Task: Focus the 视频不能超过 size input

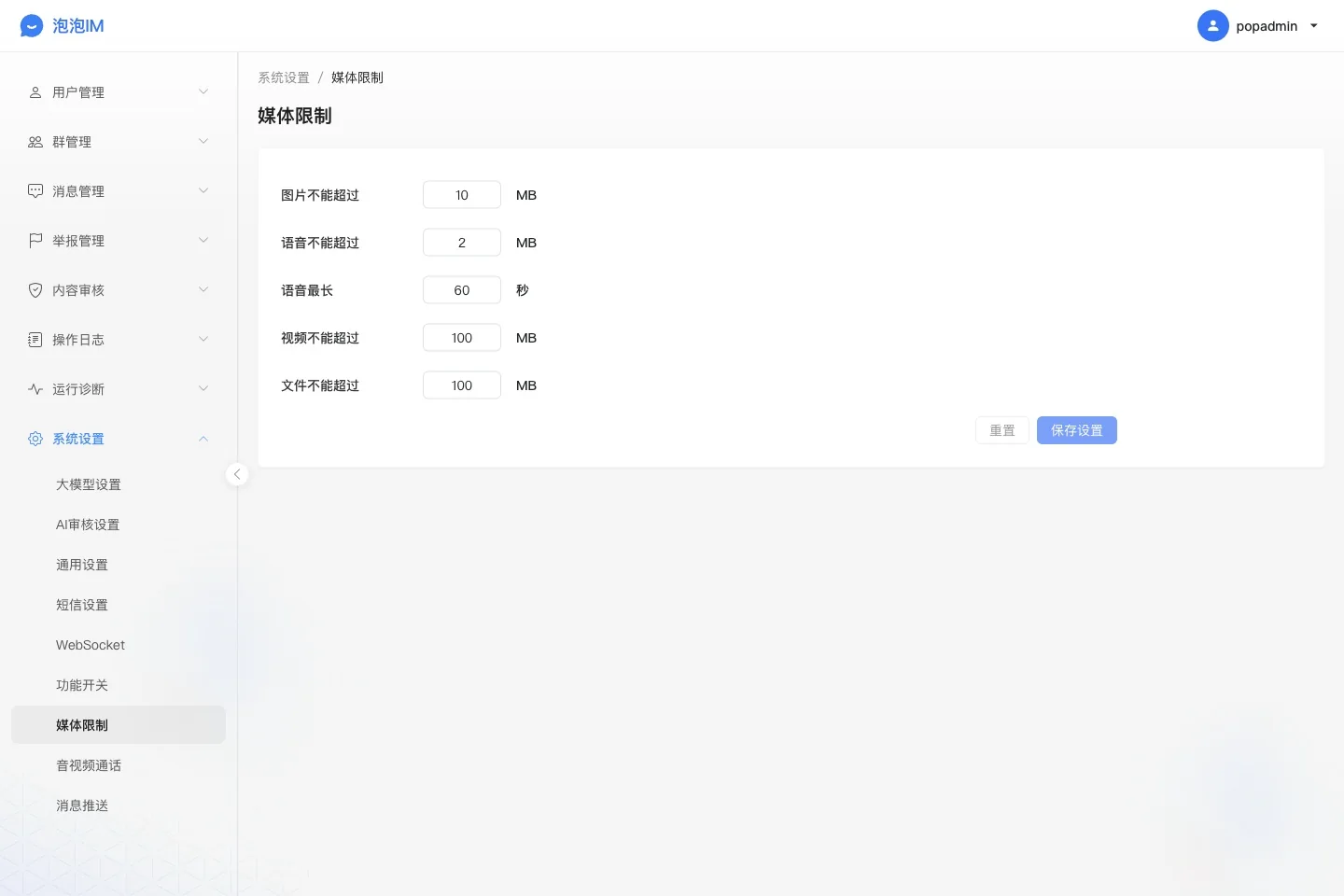Action: pyautogui.click(x=462, y=338)
